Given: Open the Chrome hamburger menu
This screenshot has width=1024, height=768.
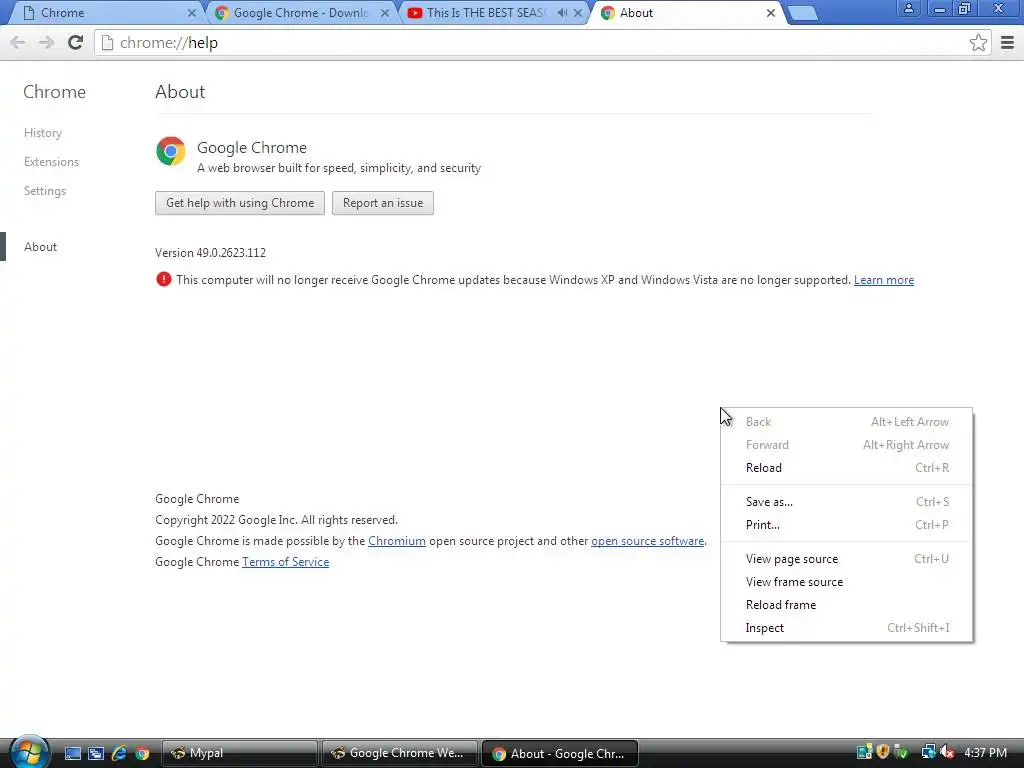Looking at the screenshot, I should (1007, 43).
